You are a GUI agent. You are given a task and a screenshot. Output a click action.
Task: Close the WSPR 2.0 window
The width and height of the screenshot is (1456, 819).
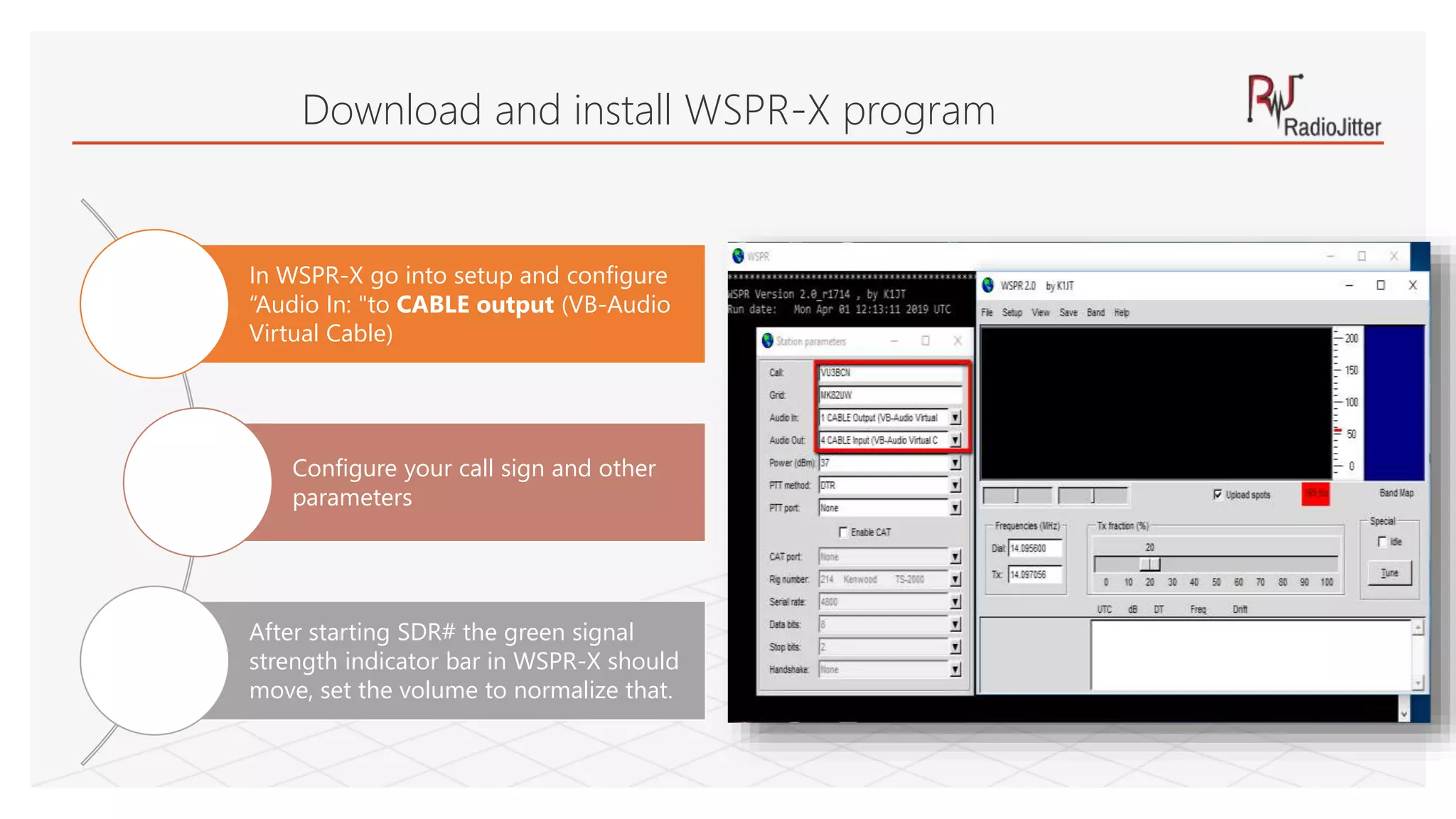pyautogui.click(x=1413, y=286)
